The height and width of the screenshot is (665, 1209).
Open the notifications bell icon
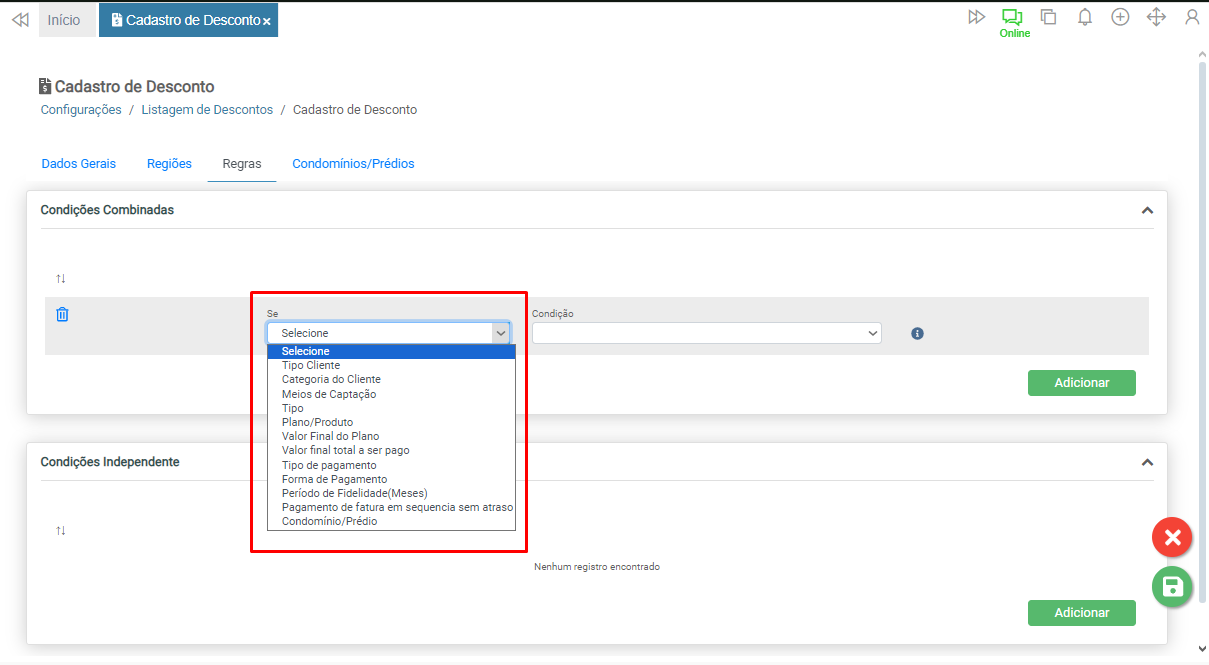point(1084,17)
